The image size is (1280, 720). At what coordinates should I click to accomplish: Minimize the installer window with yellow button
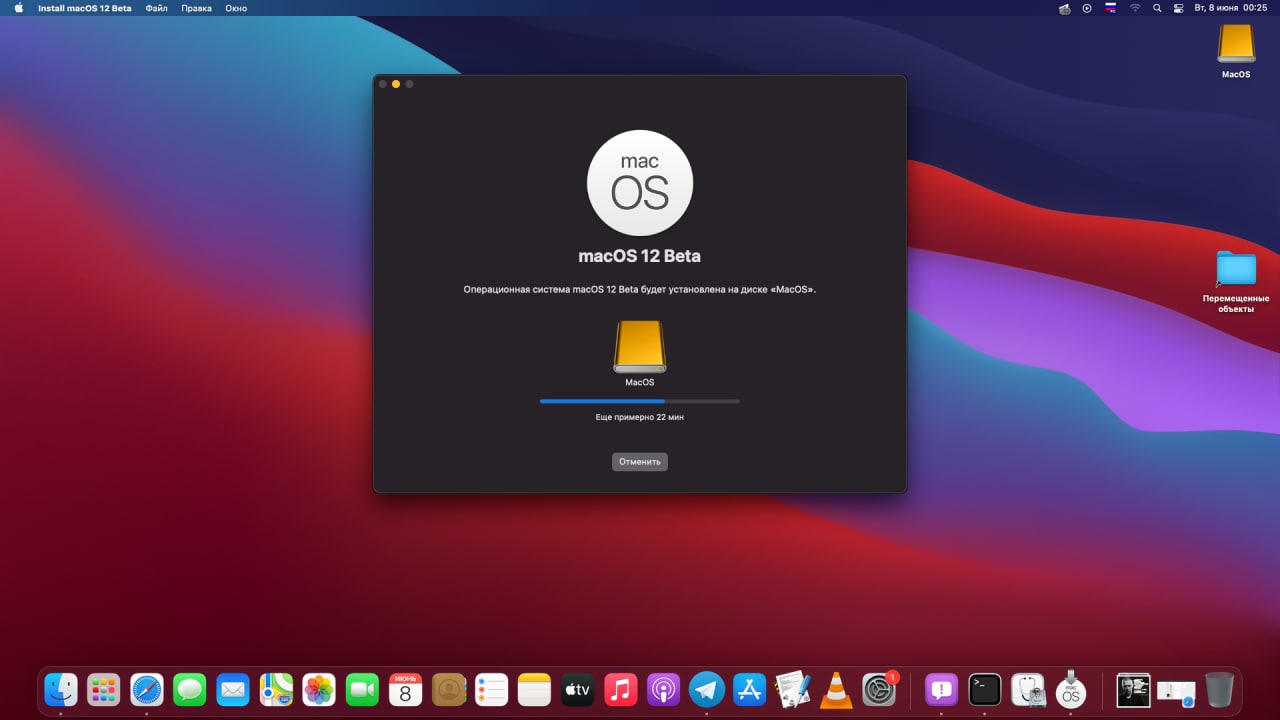pyautogui.click(x=396, y=84)
